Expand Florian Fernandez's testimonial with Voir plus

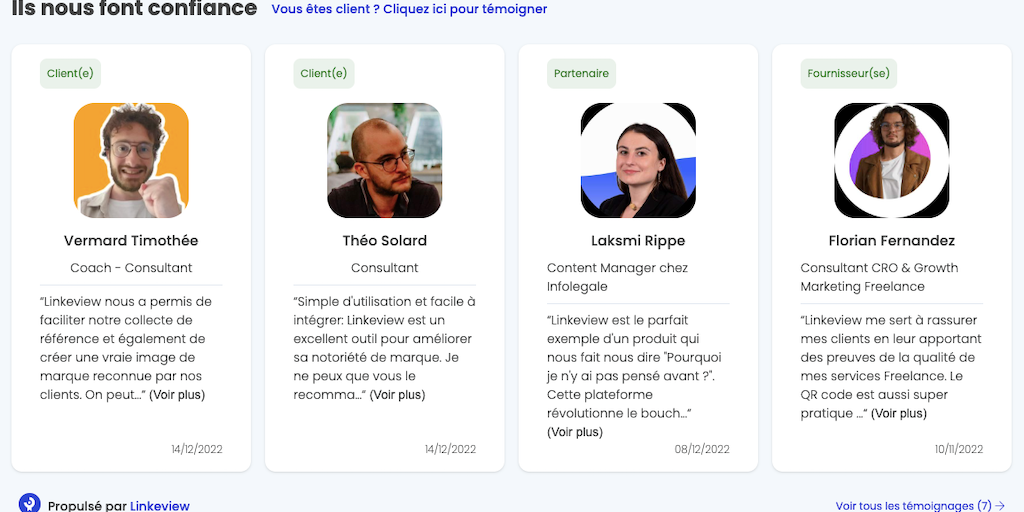899,413
